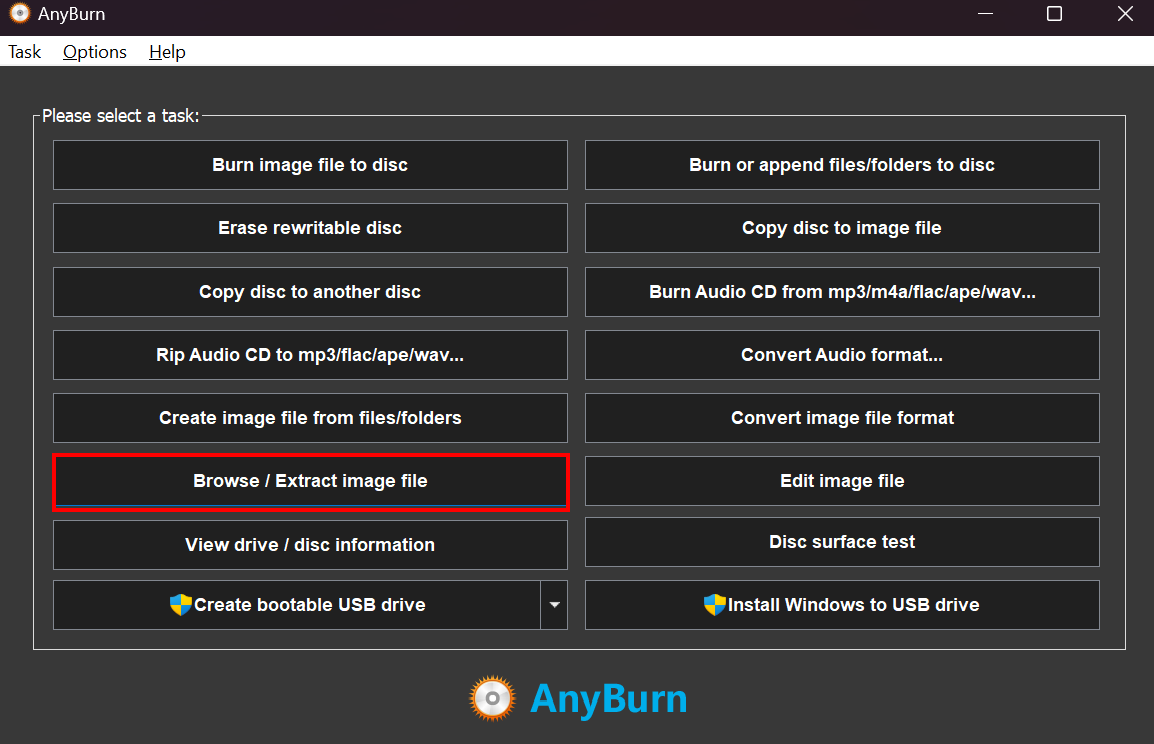Screen dimensions: 1154x744
Task: Select Copy disc to another disc
Action: click(310, 292)
